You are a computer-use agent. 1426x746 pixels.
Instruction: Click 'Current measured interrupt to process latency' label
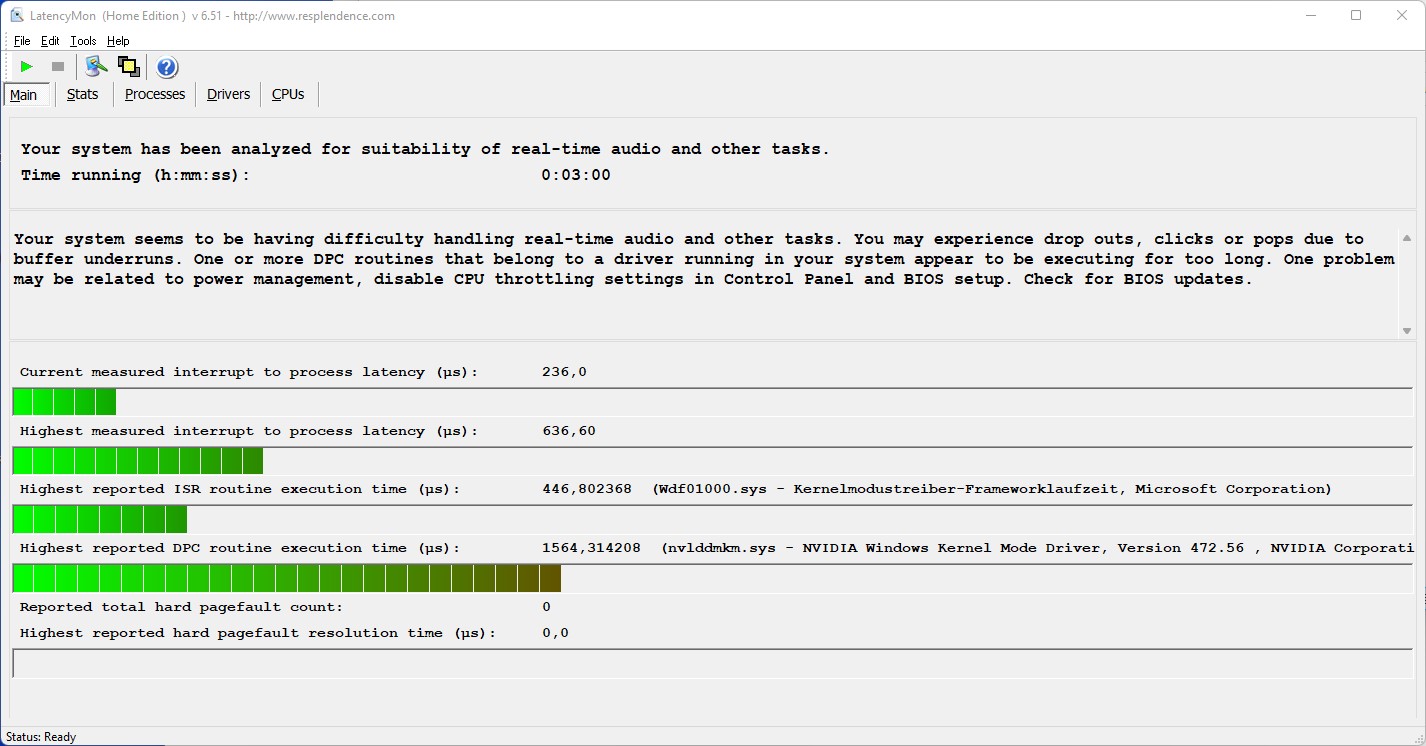[249, 372]
